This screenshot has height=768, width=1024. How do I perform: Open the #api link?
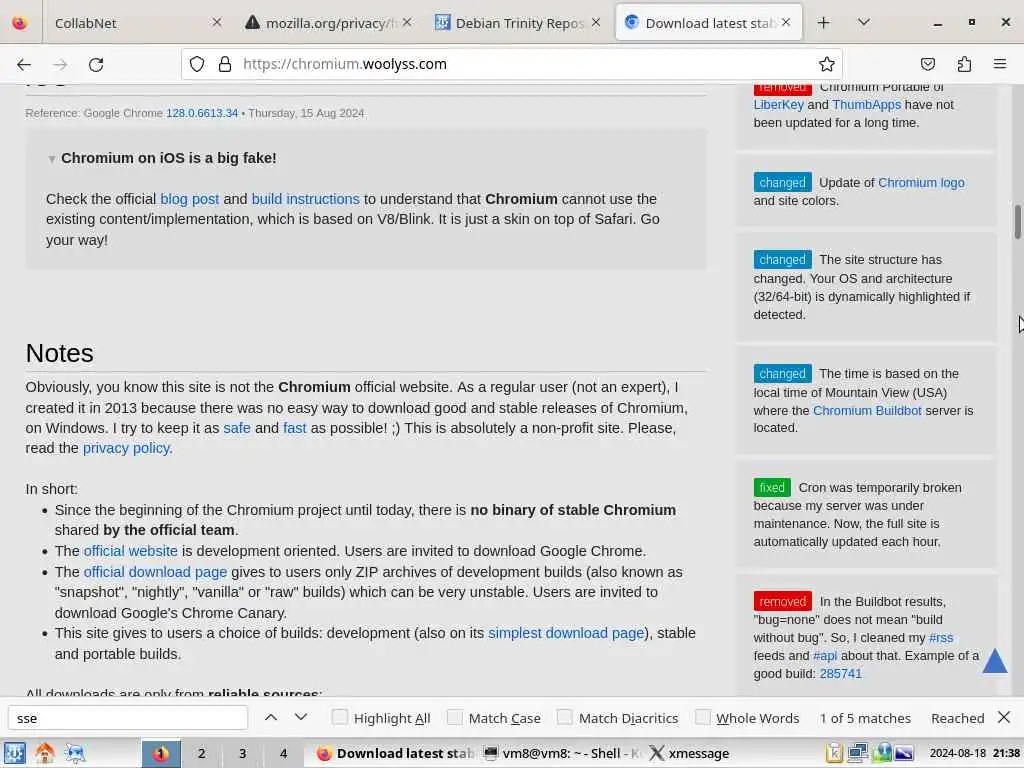[x=825, y=656]
